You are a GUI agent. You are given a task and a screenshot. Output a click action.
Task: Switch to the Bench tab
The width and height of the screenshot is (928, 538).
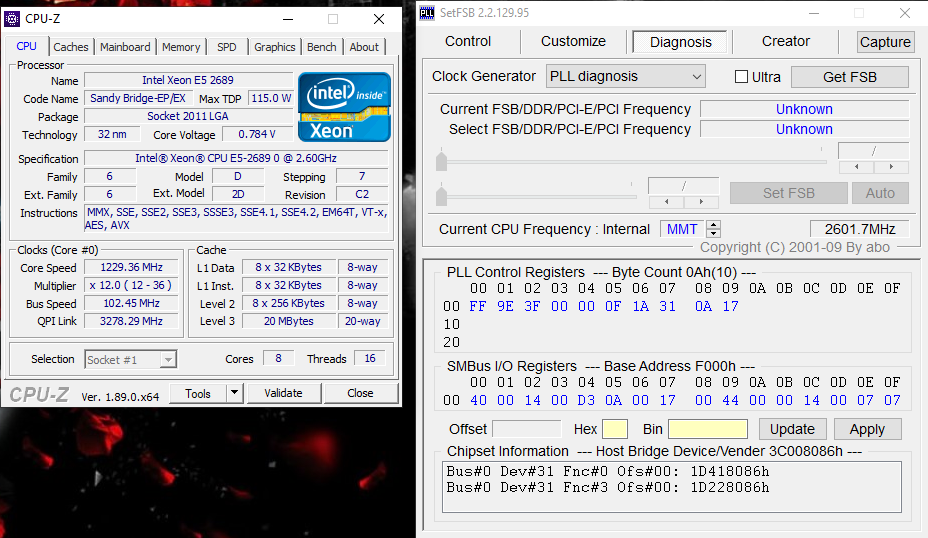pos(321,47)
